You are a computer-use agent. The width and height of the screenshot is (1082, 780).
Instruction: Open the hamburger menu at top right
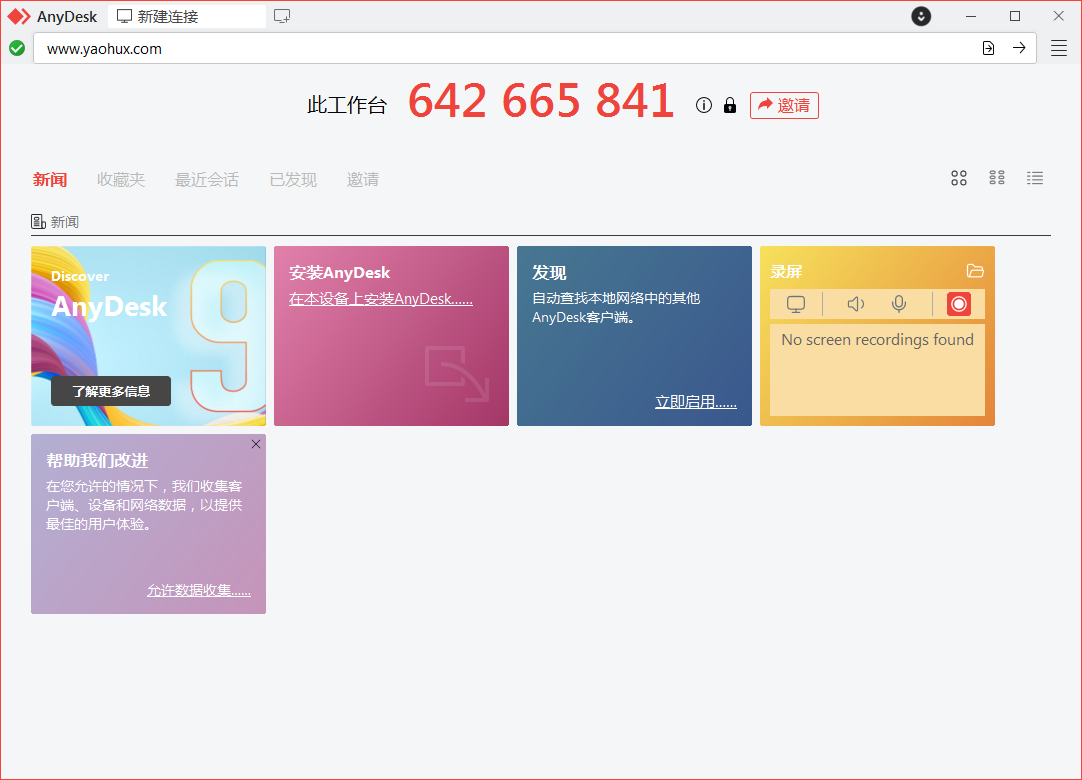[1058, 47]
